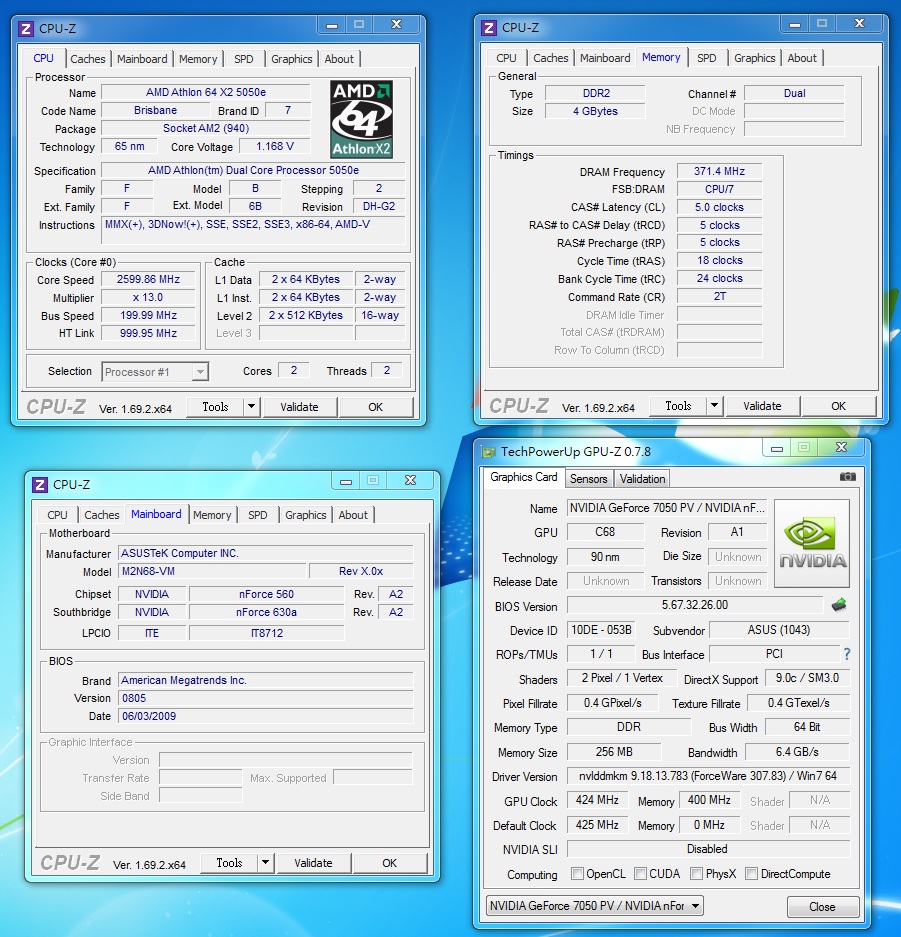Image resolution: width=901 pixels, height=937 pixels.
Task: Click OK button in Mainboard window
Action: point(389,863)
